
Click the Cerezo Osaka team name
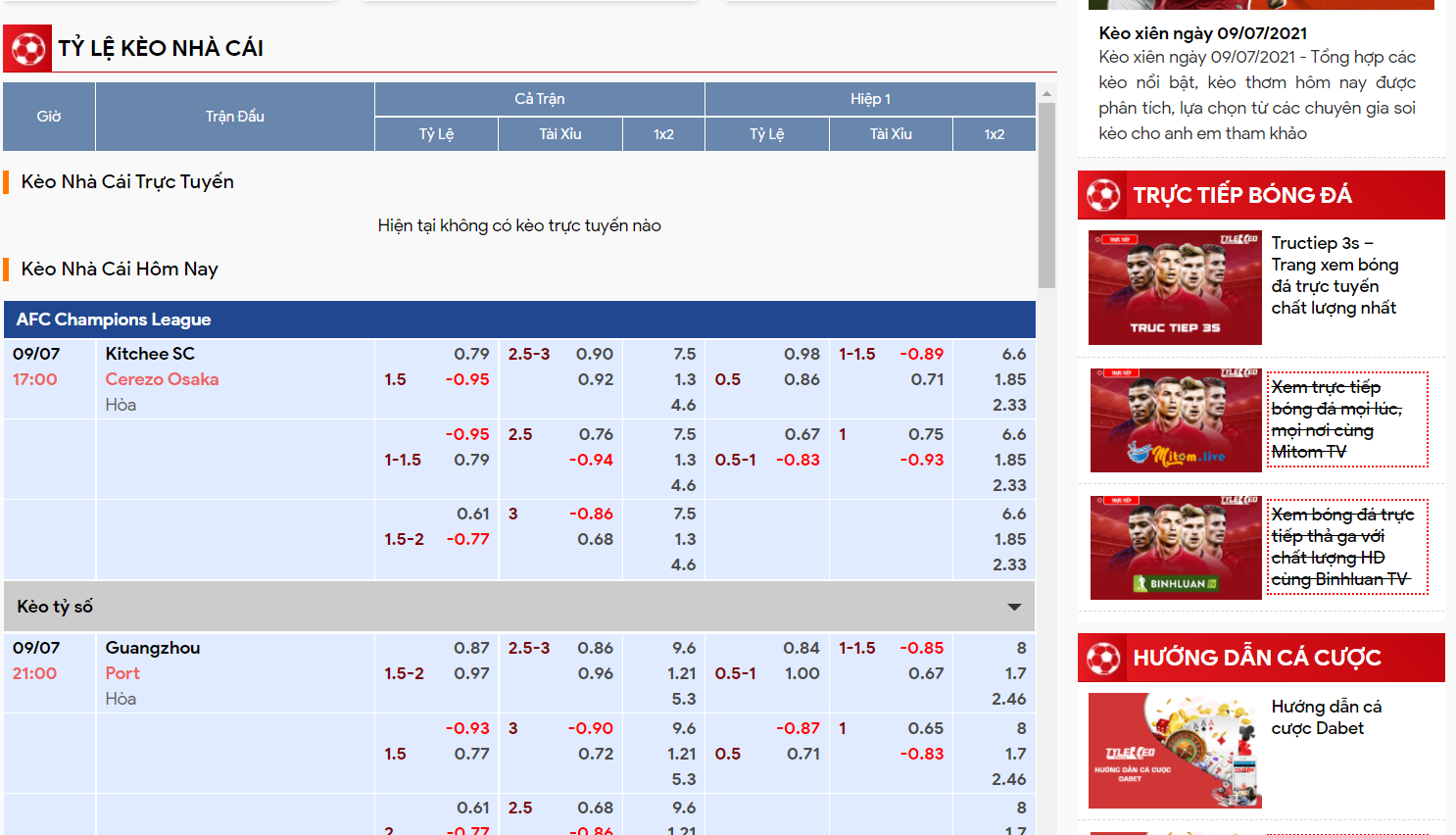(162, 379)
